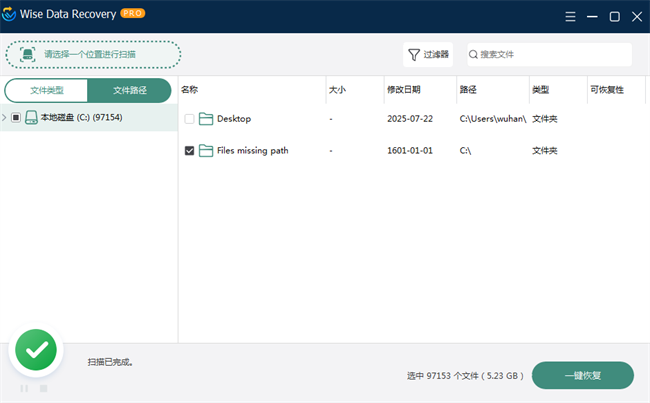
Task: Click the filter funnel icon
Action: point(413,54)
